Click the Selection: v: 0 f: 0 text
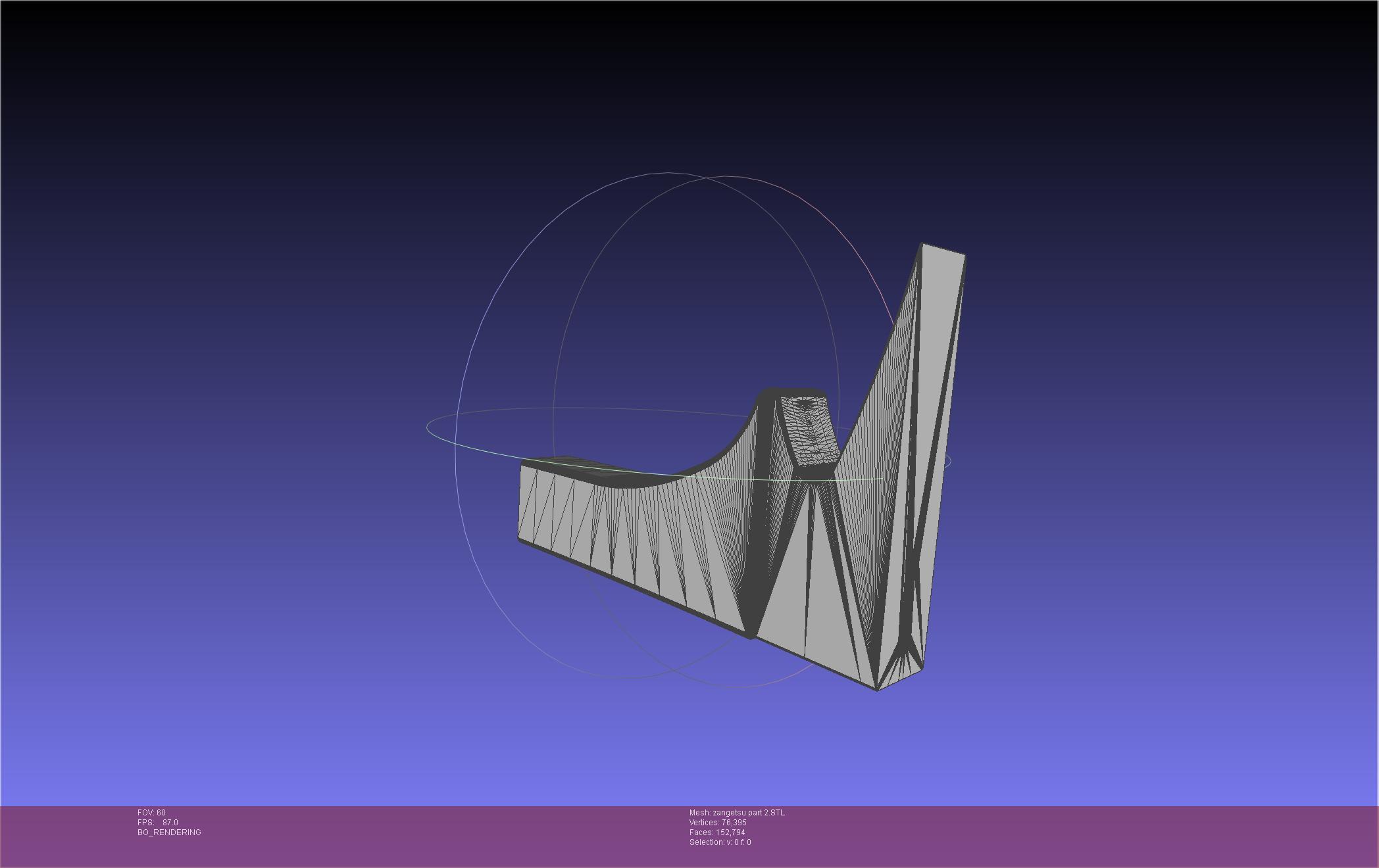Image resolution: width=1379 pixels, height=868 pixels. [720, 842]
